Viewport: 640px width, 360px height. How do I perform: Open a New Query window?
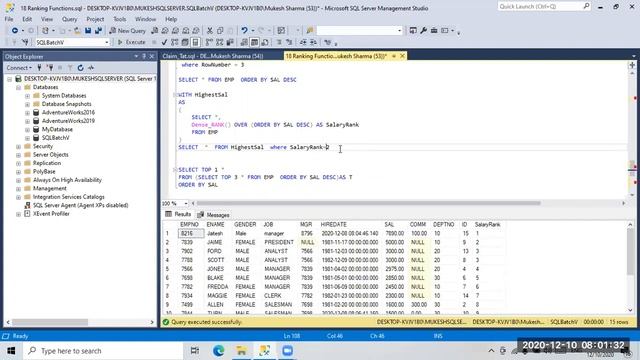pos(127,31)
